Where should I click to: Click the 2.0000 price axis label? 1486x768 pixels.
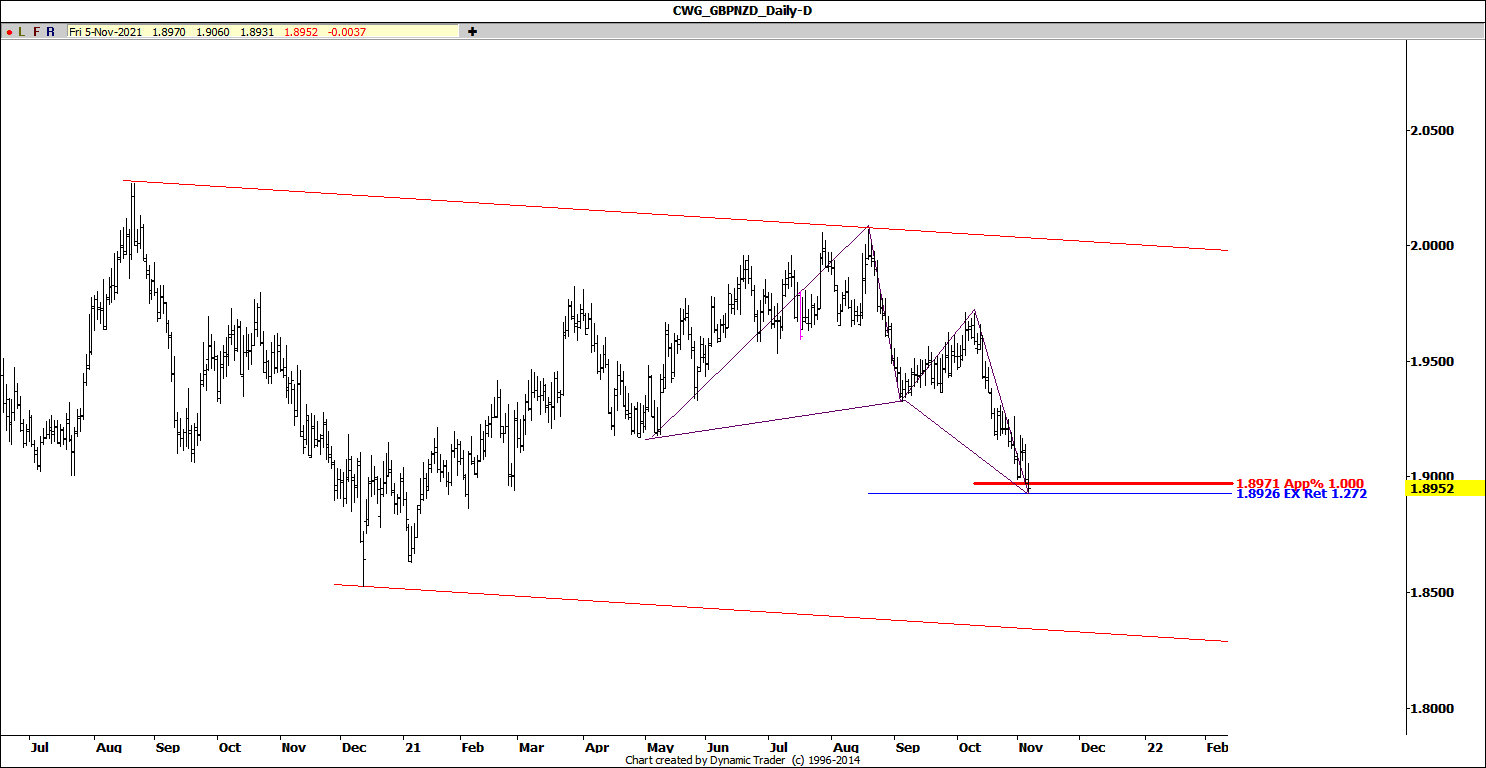coord(1431,246)
